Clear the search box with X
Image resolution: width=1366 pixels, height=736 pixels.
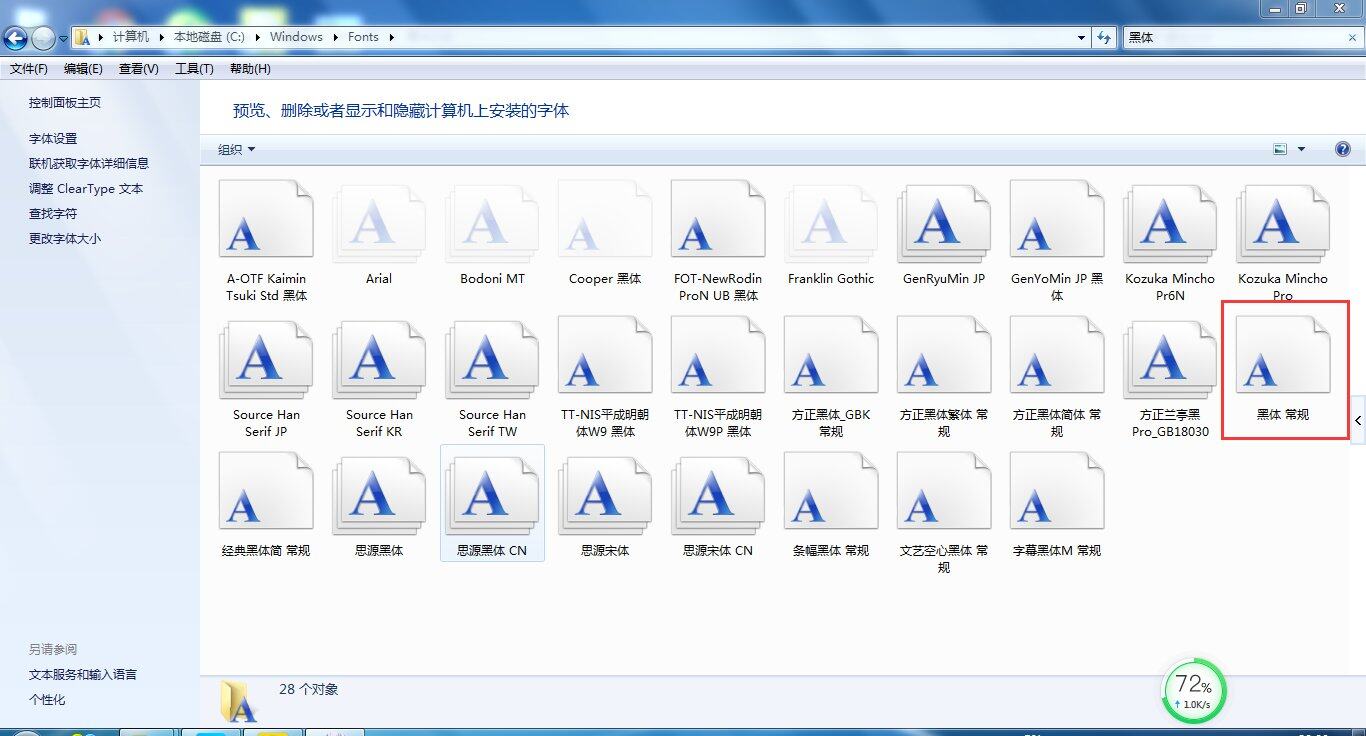pyautogui.click(x=1352, y=37)
